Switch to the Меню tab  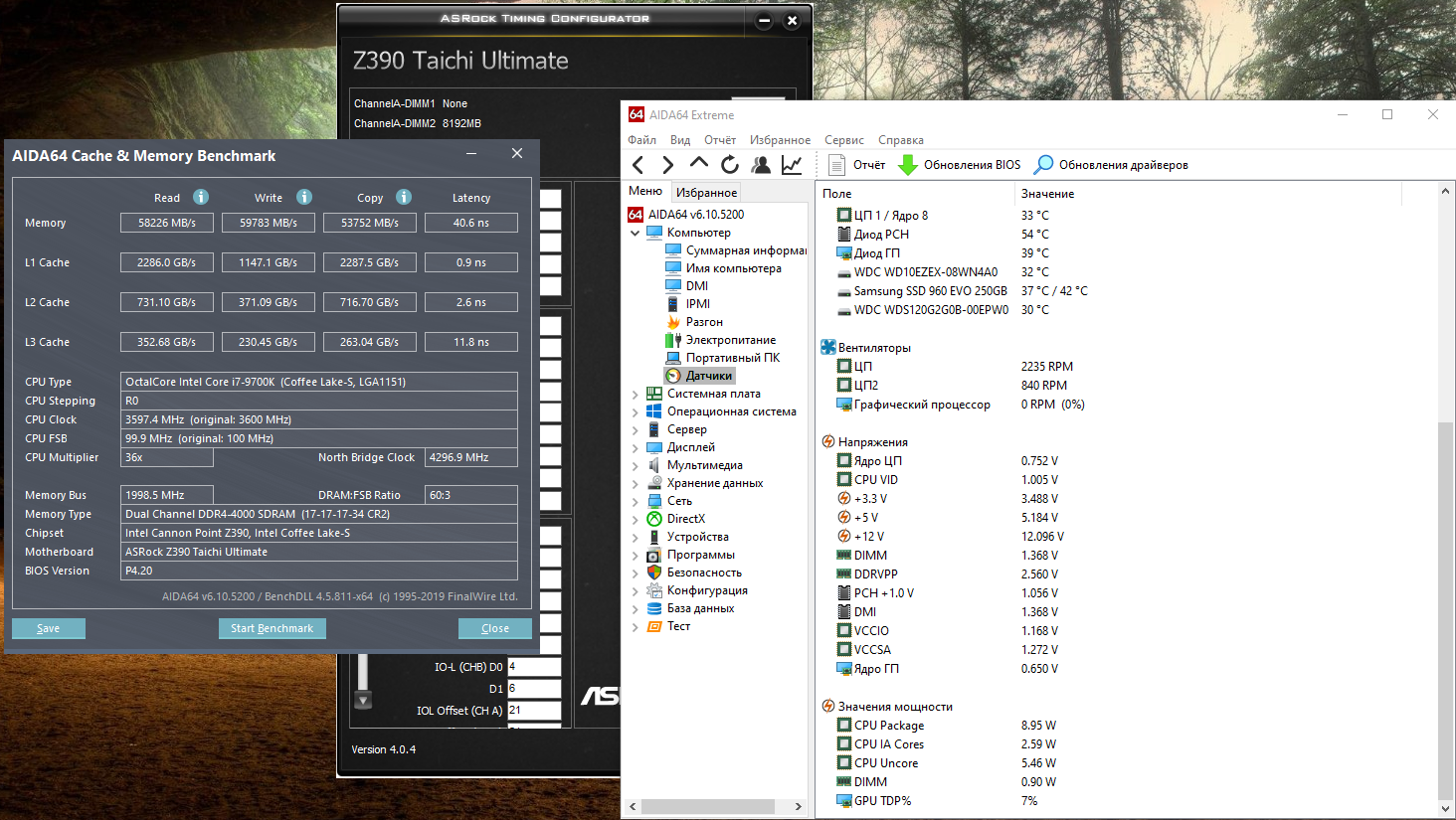(645, 191)
